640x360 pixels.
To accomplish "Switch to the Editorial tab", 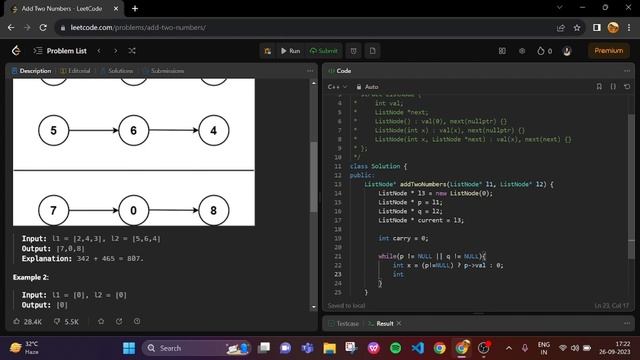I will click(x=76, y=71).
